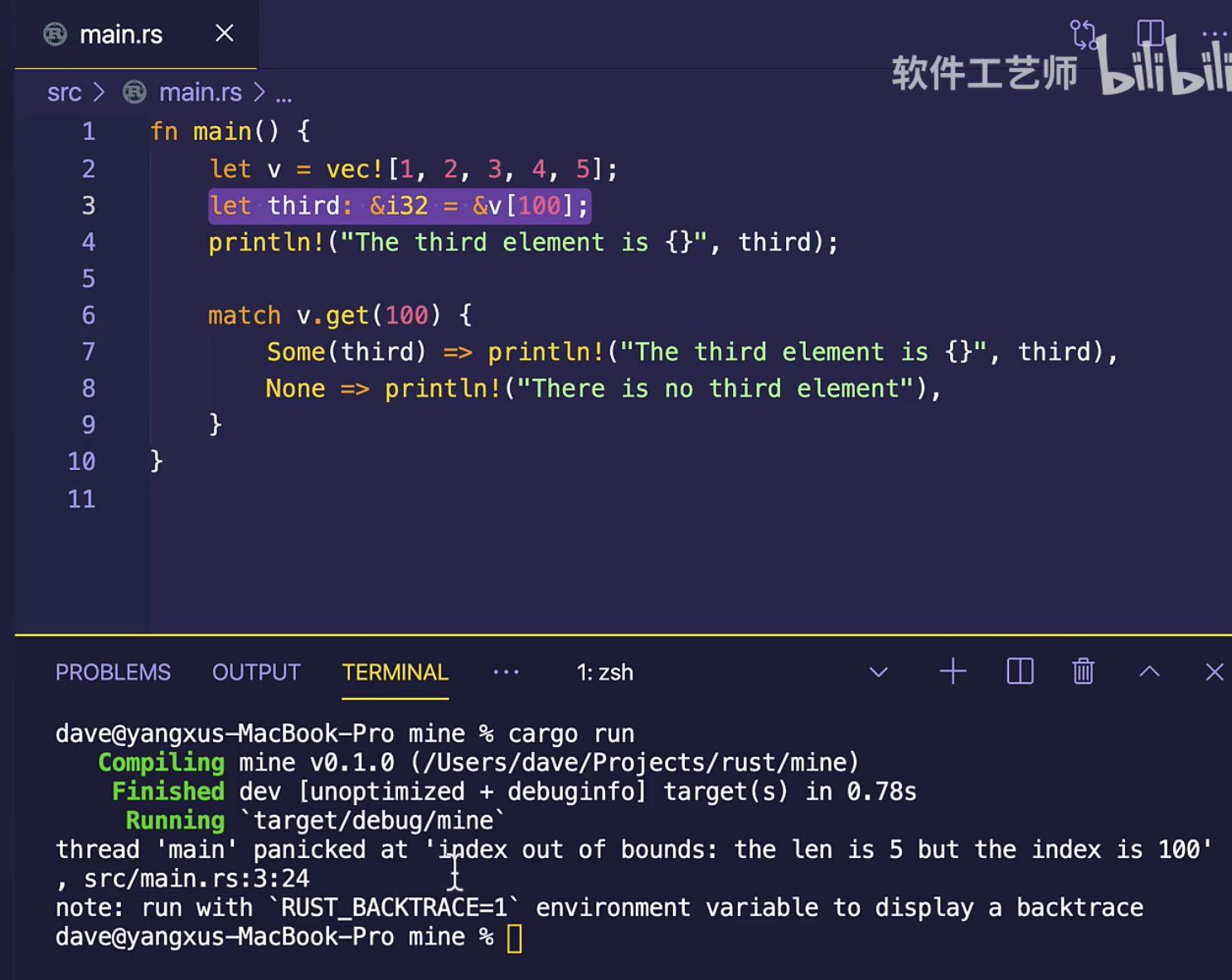Switch to the PROBLEMS panel tab
This screenshot has width=1232, height=980.
[x=113, y=672]
